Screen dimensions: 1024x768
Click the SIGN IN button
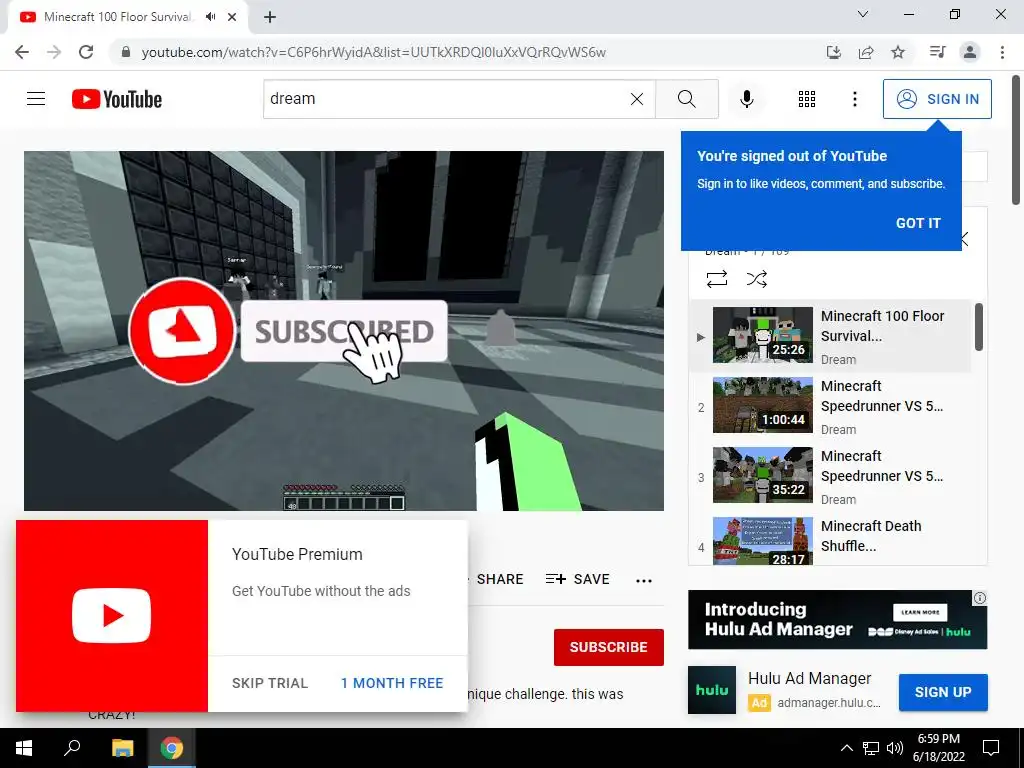(937, 99)
